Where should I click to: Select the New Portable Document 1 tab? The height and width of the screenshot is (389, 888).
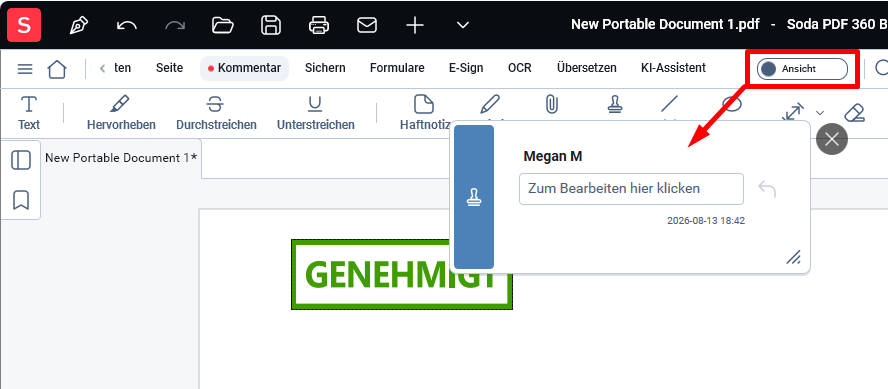point(121,158)
